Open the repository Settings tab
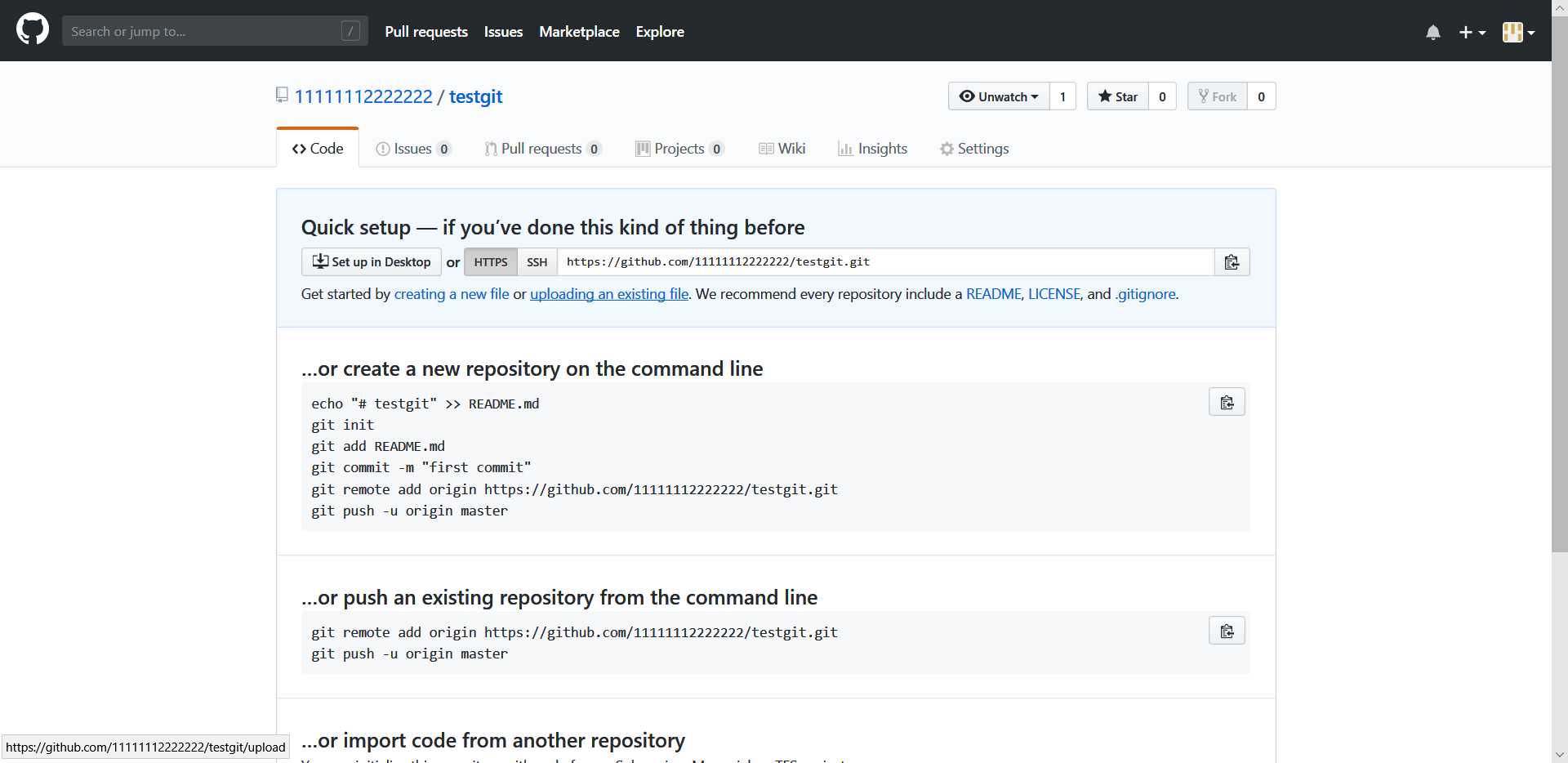The width and height of the screenshot is (1568, 763). click(974, 149)
